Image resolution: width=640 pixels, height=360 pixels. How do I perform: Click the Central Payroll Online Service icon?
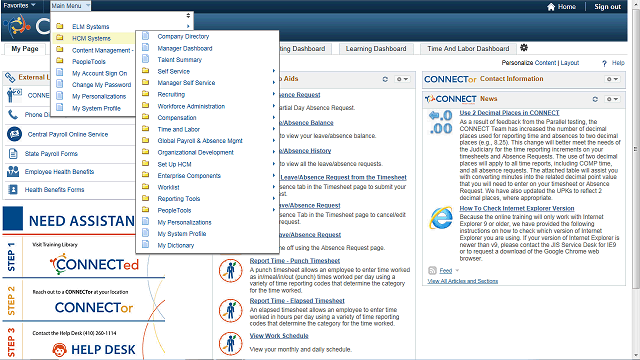(14, 134)
